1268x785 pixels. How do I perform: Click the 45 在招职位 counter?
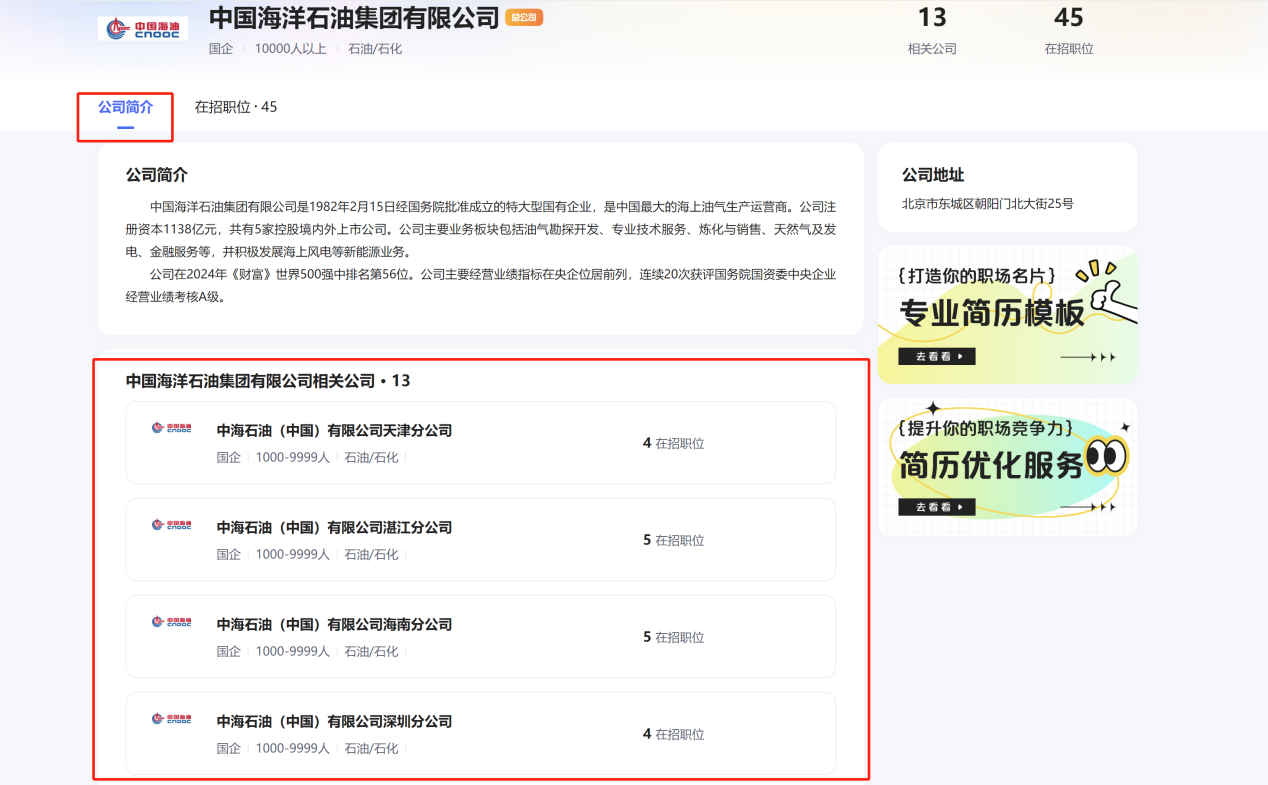(1069, 31)
